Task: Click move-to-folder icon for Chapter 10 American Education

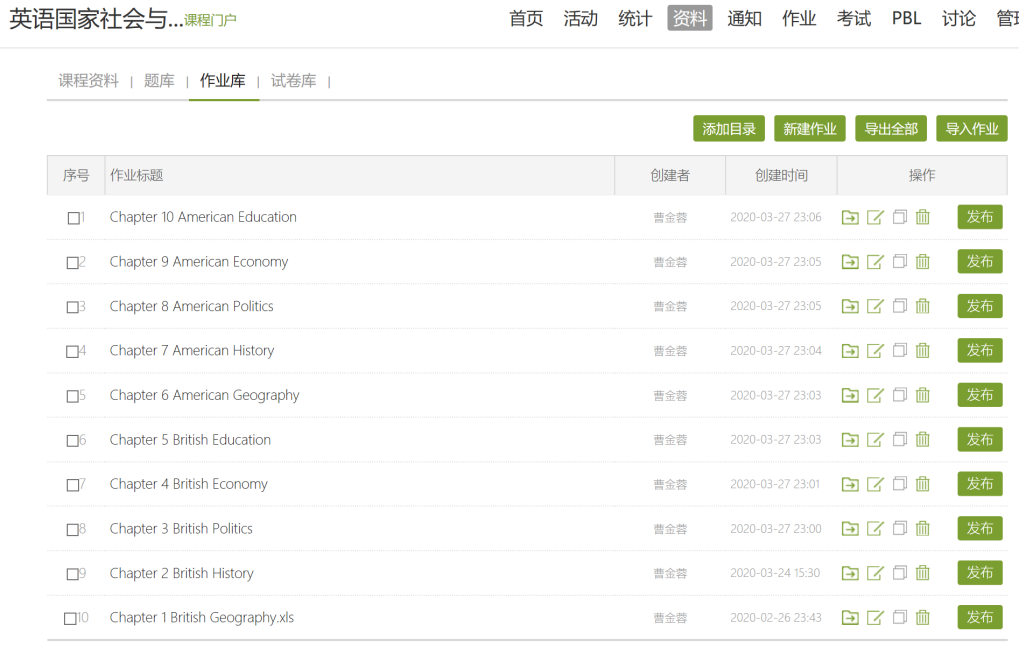Action: pyautogui.click(x=850, y=217)
